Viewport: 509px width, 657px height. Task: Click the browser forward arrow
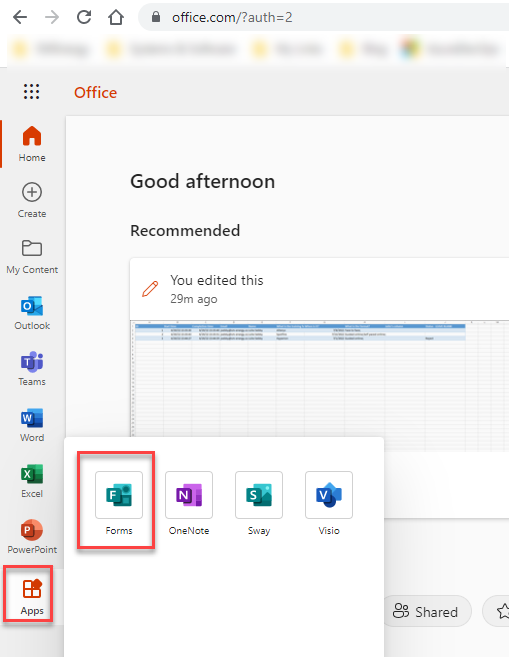[x=52, y=17]
